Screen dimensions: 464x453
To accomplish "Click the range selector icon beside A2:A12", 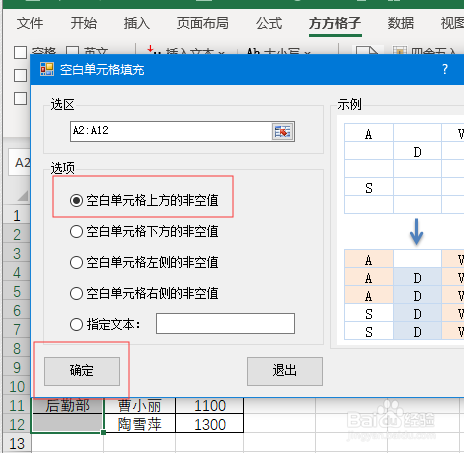I will point(283,131).
